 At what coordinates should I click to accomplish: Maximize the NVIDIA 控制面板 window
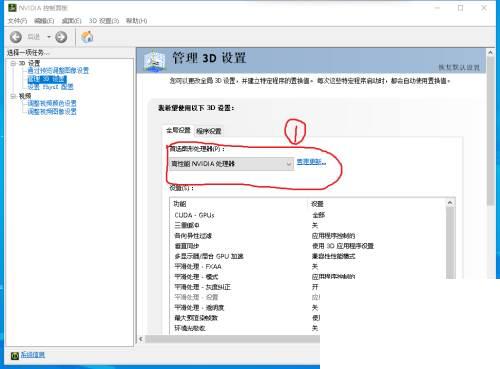(x=460, y=8)
